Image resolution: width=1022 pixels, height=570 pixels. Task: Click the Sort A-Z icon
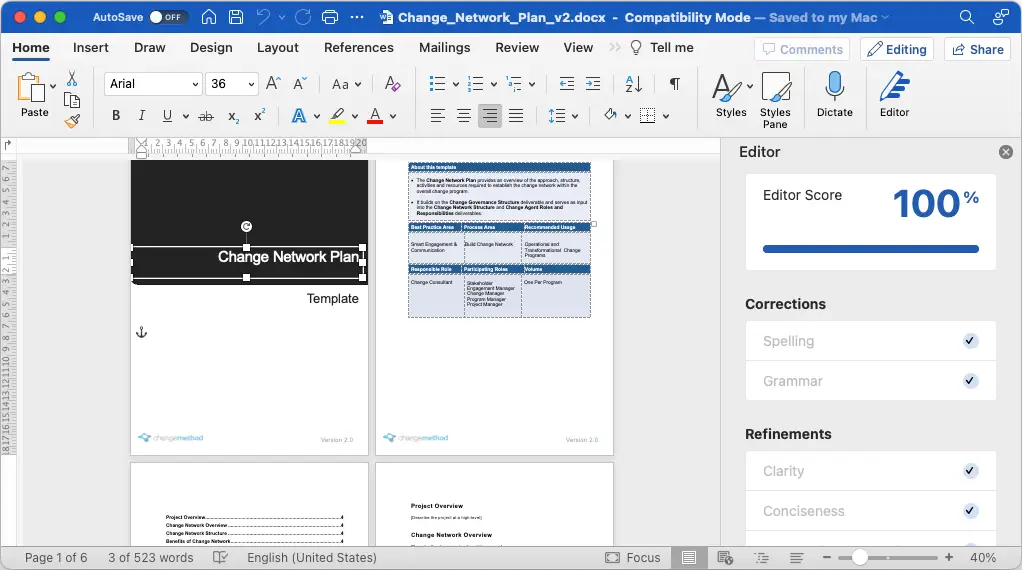[634, 84]
